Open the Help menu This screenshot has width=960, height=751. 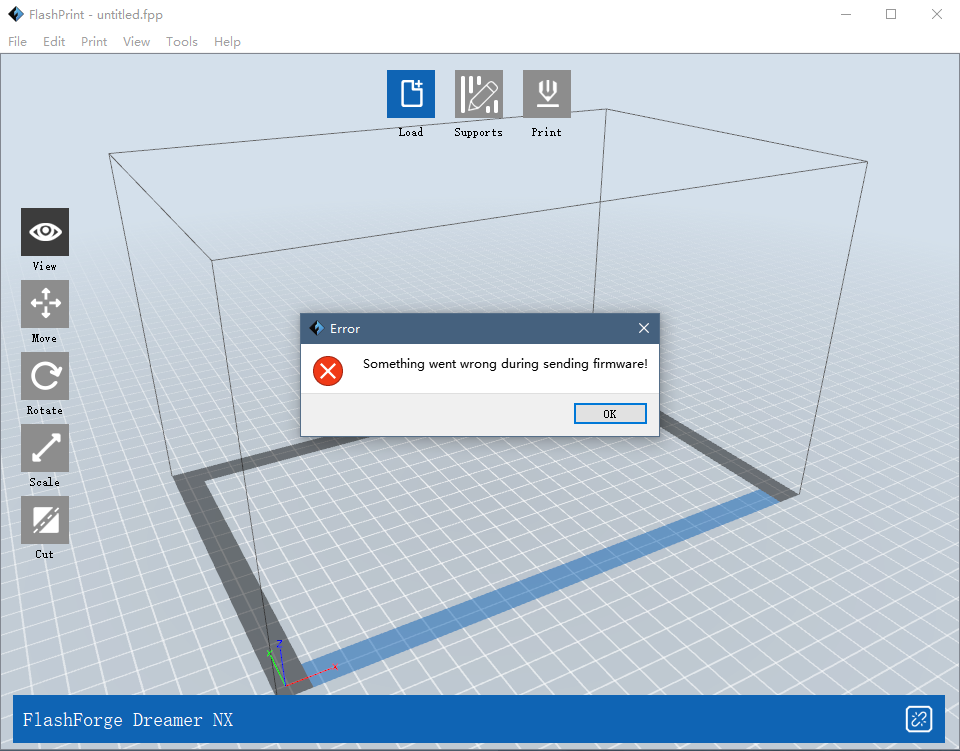[227, 42]
